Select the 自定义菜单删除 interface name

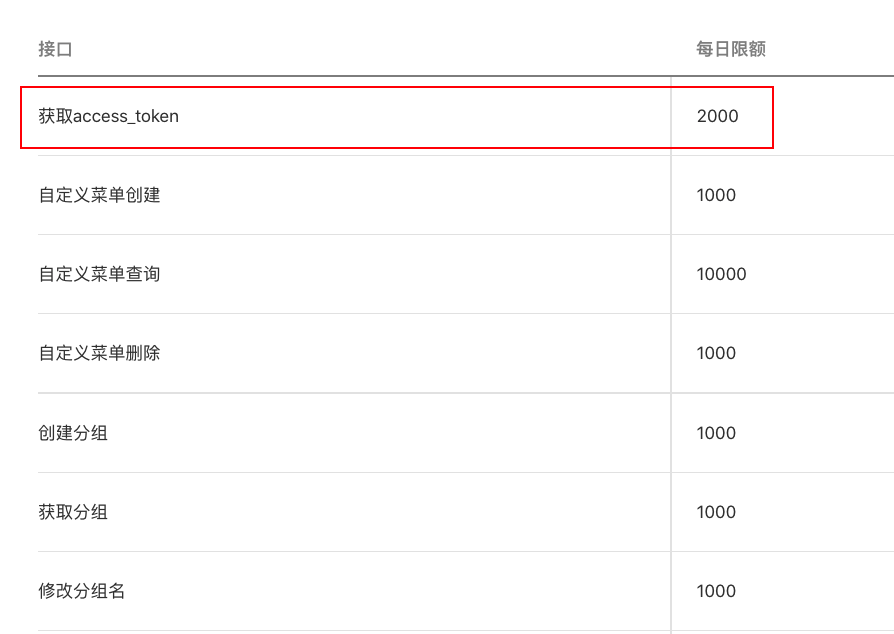[100, 353]
